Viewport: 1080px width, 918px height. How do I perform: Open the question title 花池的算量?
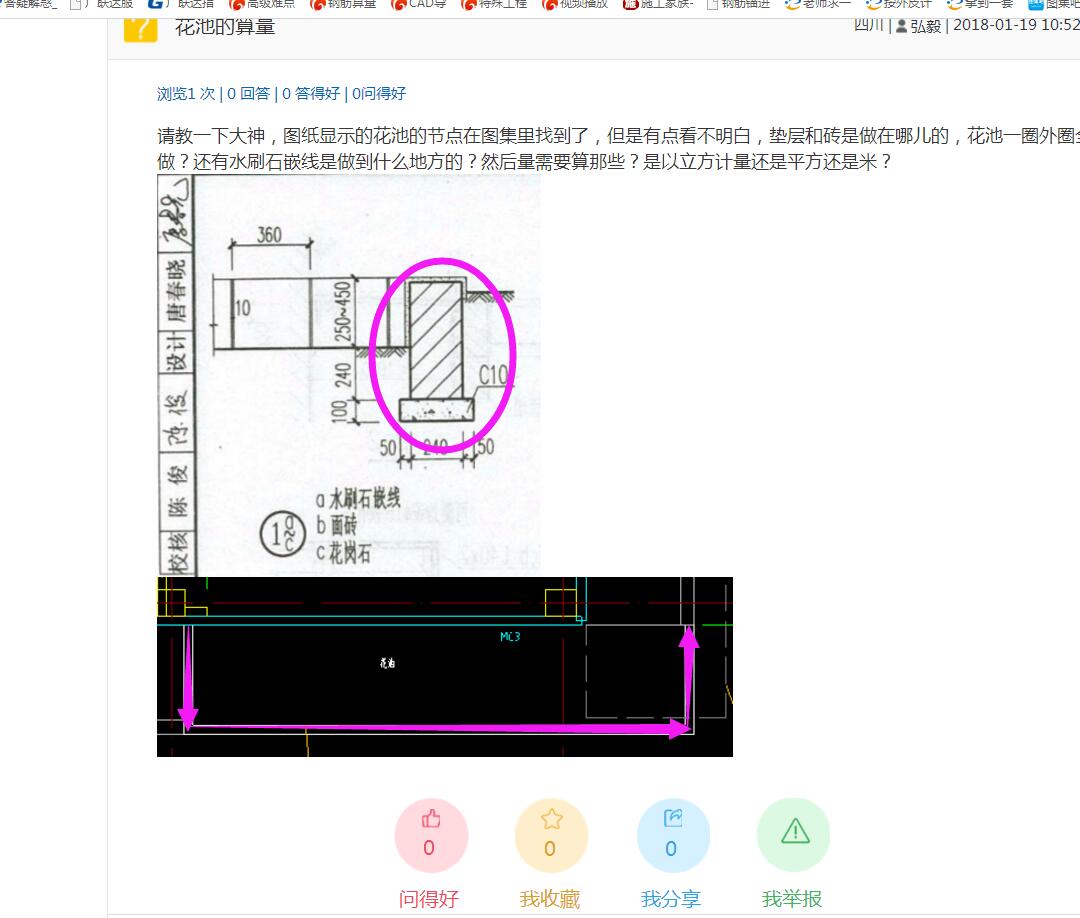point(225,27)
